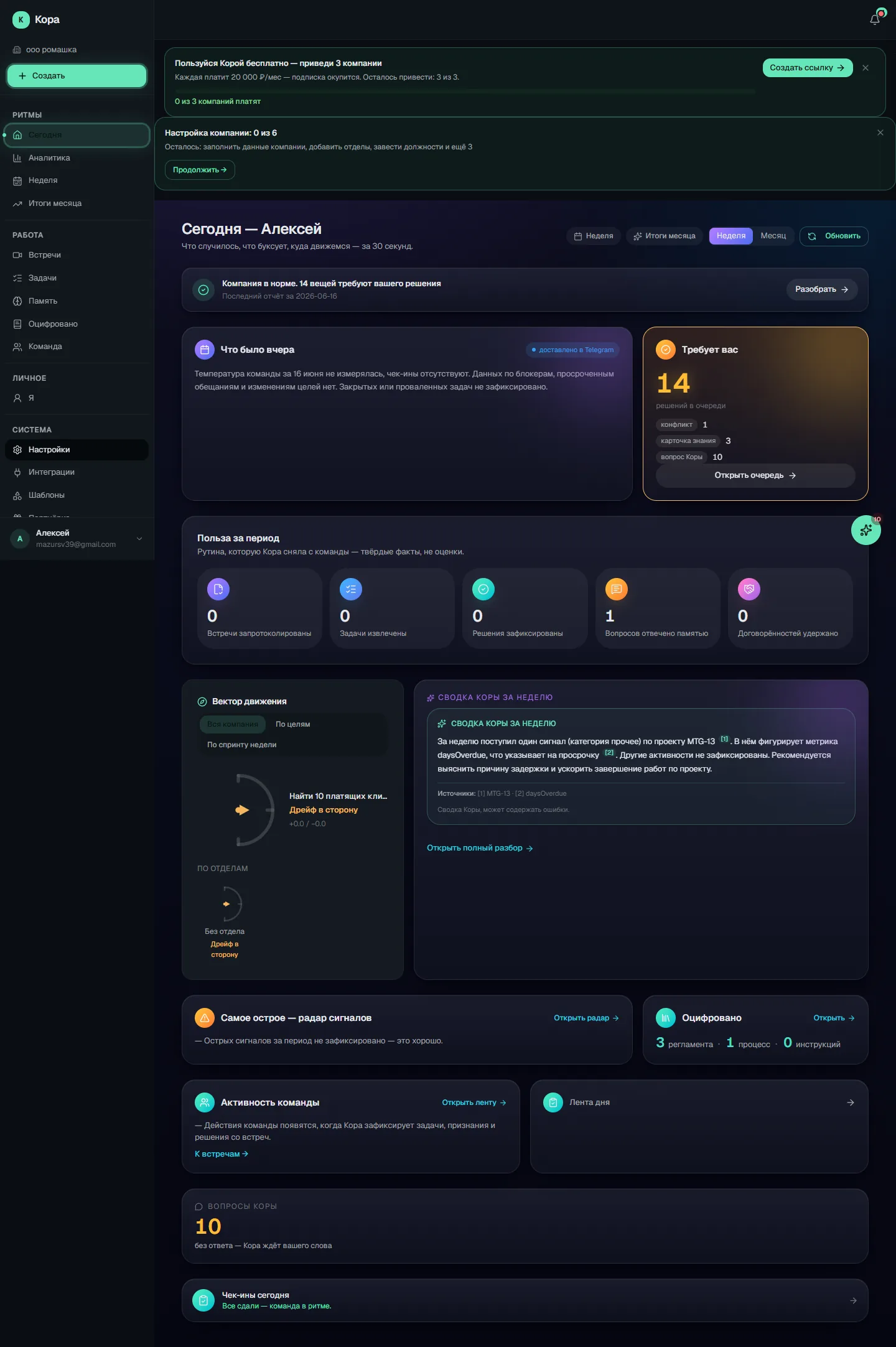Click the compass icon beside Вектор движения
The image size is (896, 1347).
coord(202,702)
